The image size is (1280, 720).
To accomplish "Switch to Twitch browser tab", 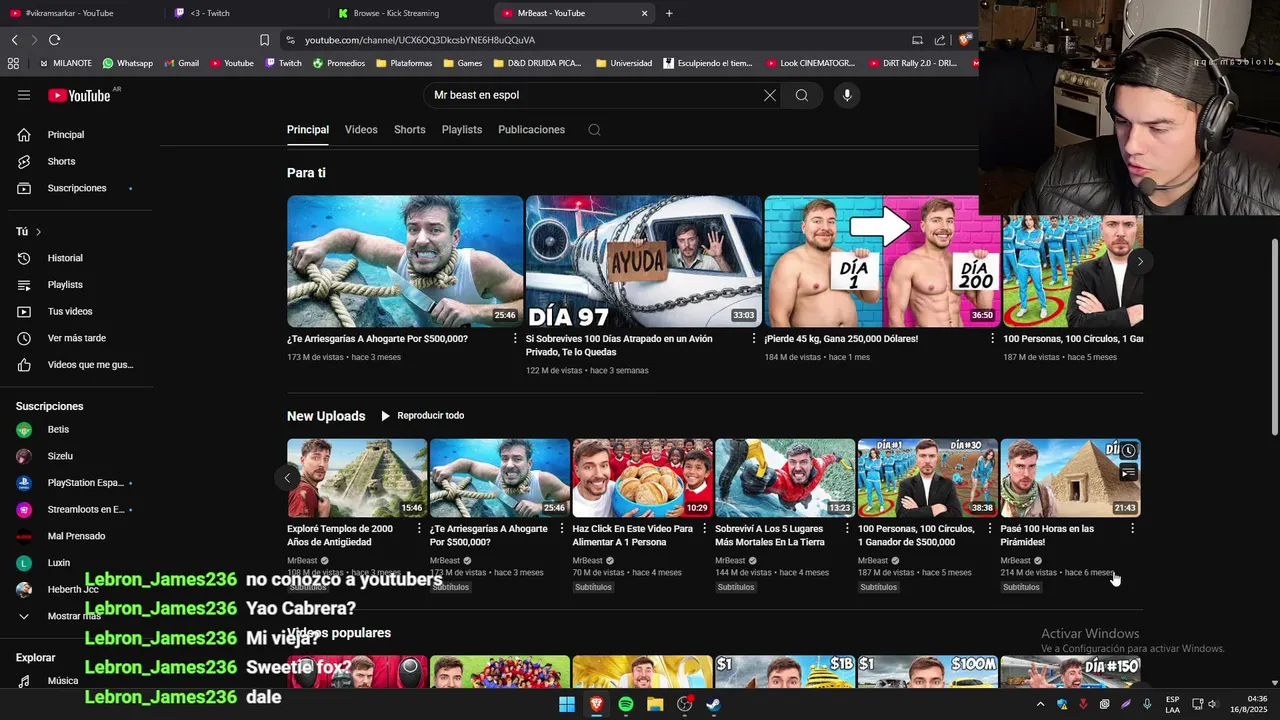I will (245, 13).
